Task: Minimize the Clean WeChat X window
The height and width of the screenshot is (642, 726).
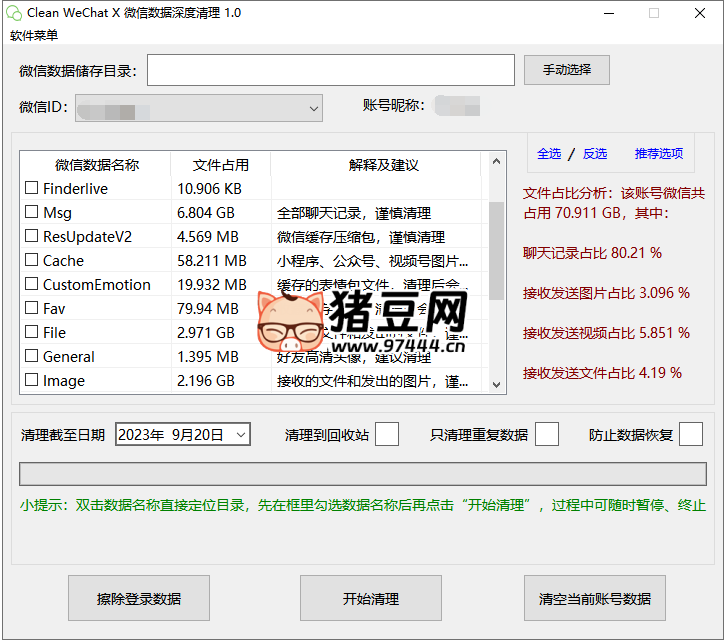Action: [609, 13]
